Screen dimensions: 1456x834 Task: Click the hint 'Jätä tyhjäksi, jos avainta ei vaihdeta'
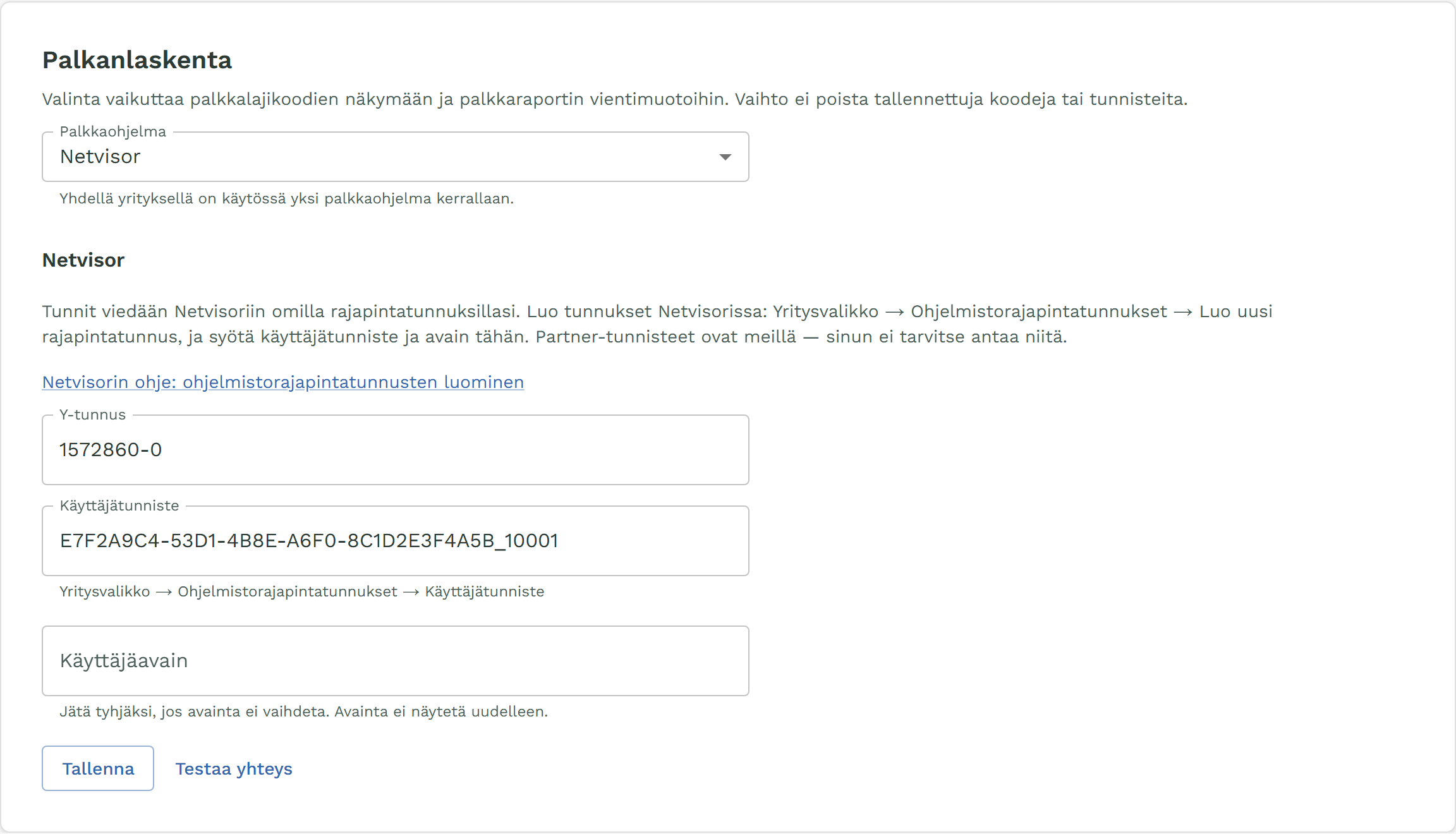tap(195, 711)
